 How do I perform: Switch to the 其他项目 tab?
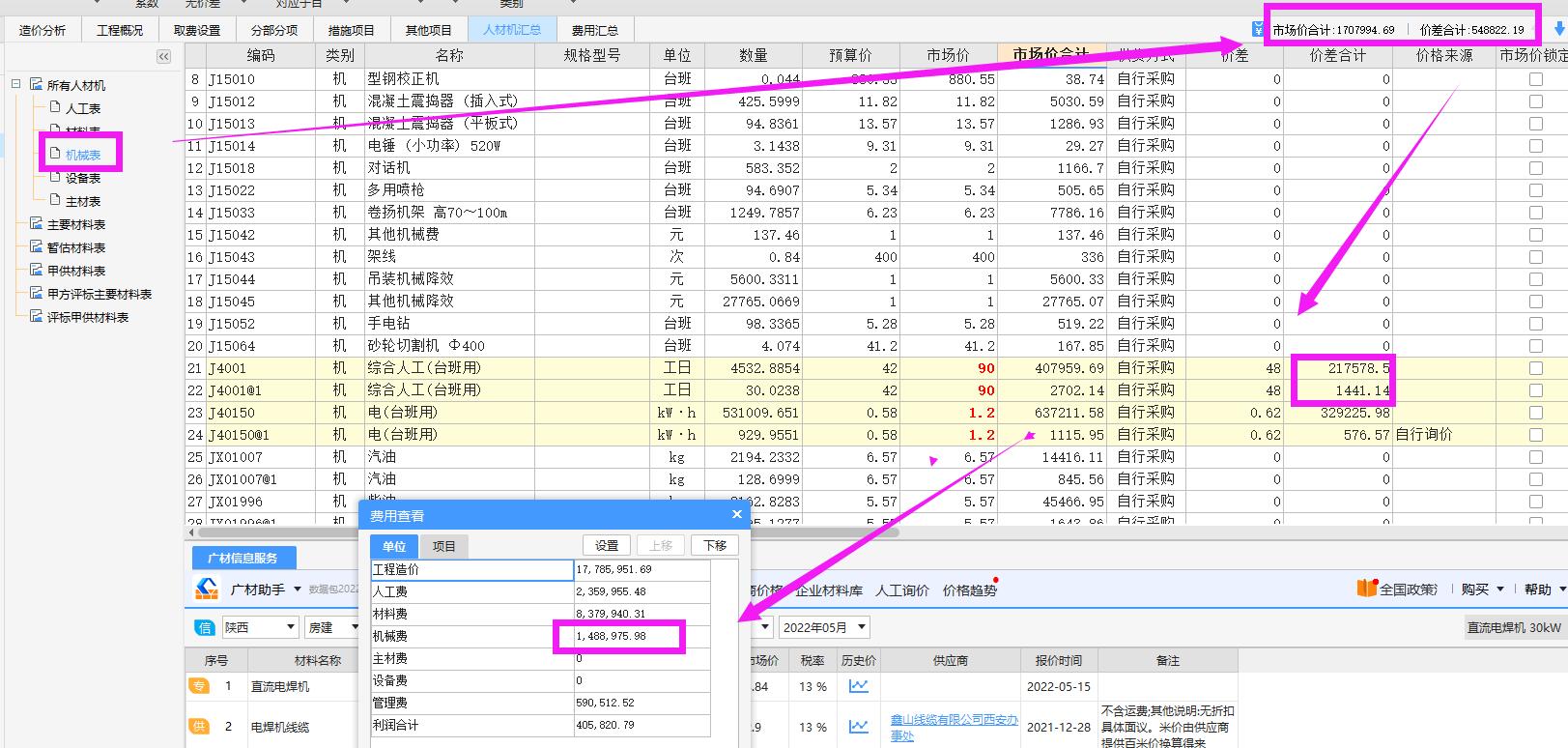pos(429,30)
